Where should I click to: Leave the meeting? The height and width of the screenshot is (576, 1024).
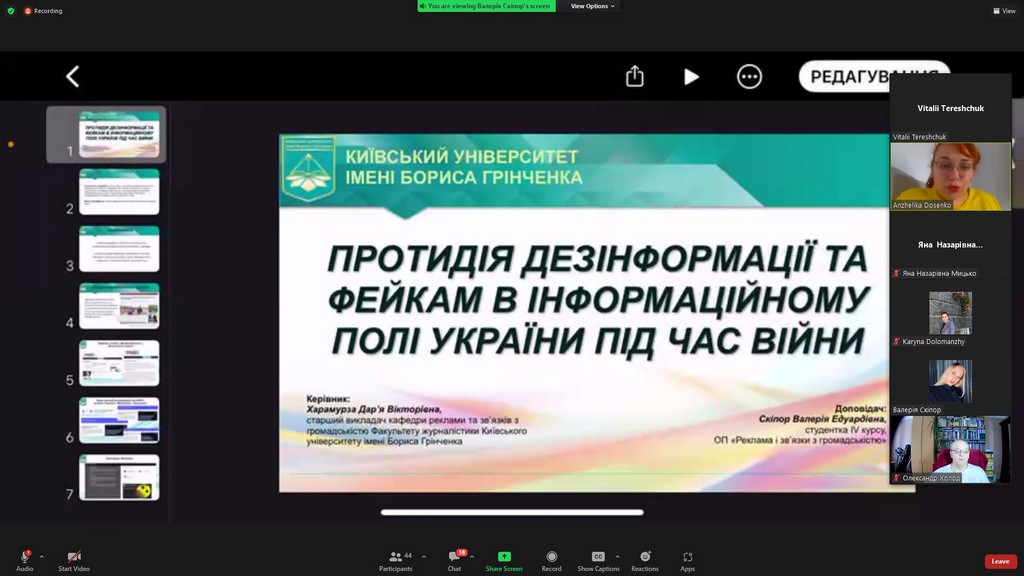click(x=1000, y=561)
